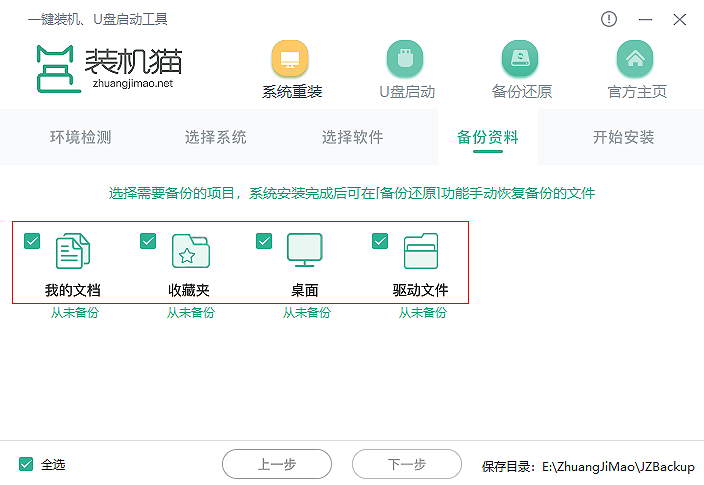Click the U盘启动 label text
This screenshot has width=704, height=485.
[407, 92]
